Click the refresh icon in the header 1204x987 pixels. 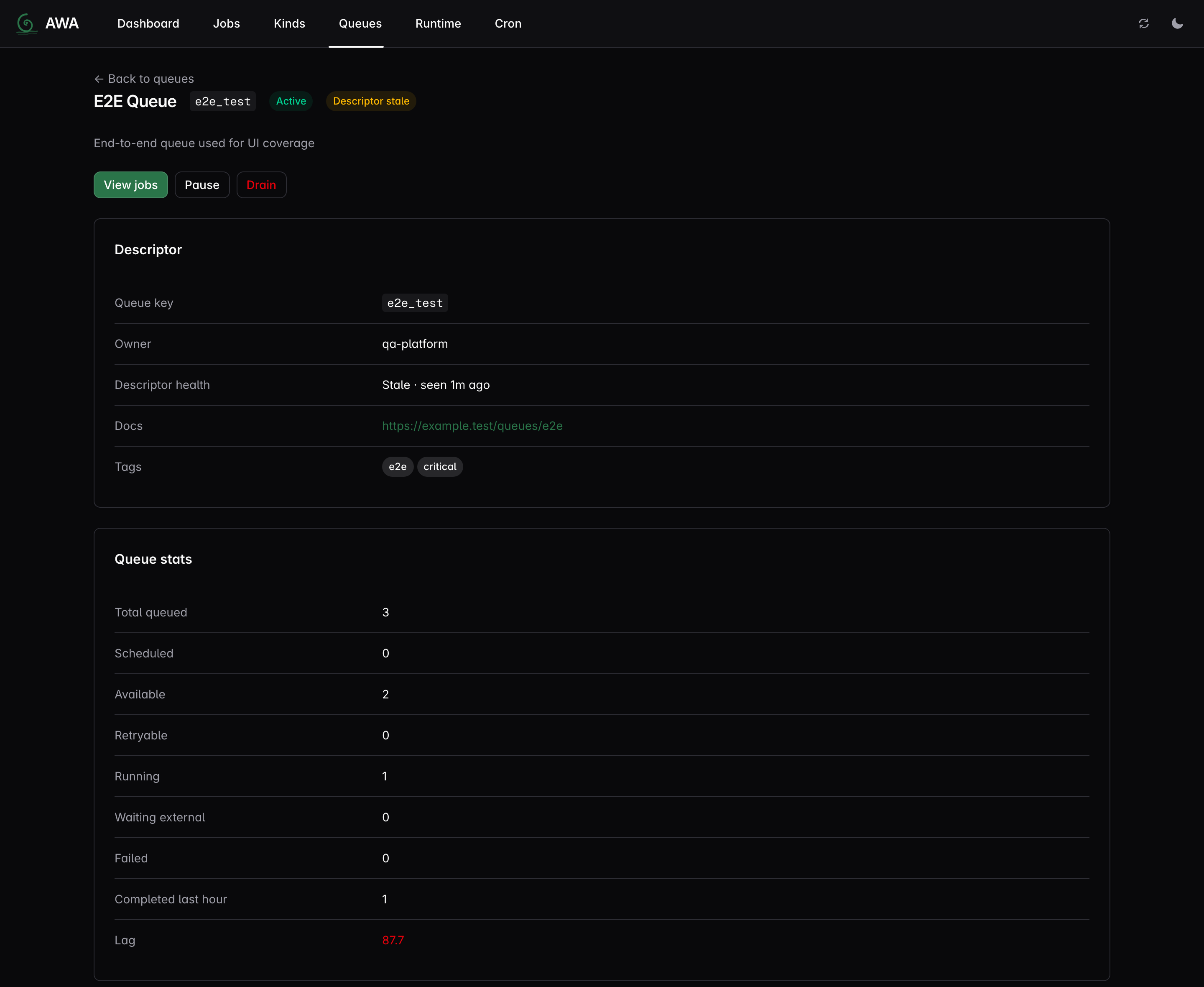click(1144, 23)
